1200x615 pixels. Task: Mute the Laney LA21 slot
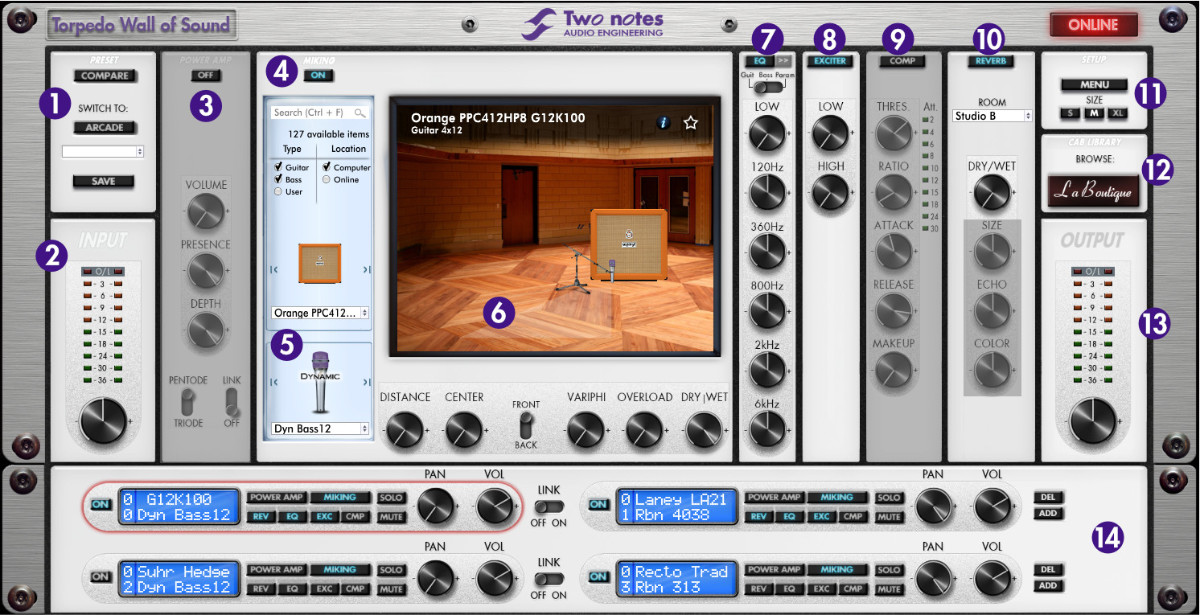tap(888, 517)
